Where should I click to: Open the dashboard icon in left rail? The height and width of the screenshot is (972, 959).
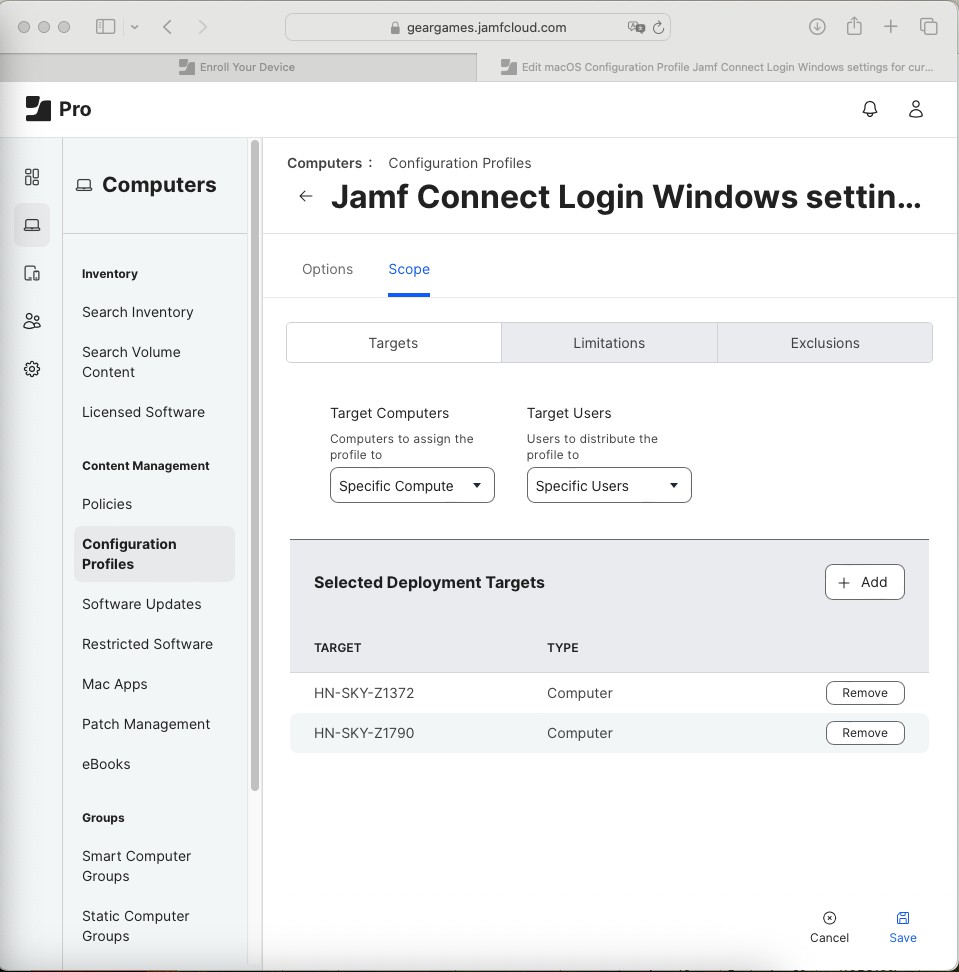pos(32,177)
